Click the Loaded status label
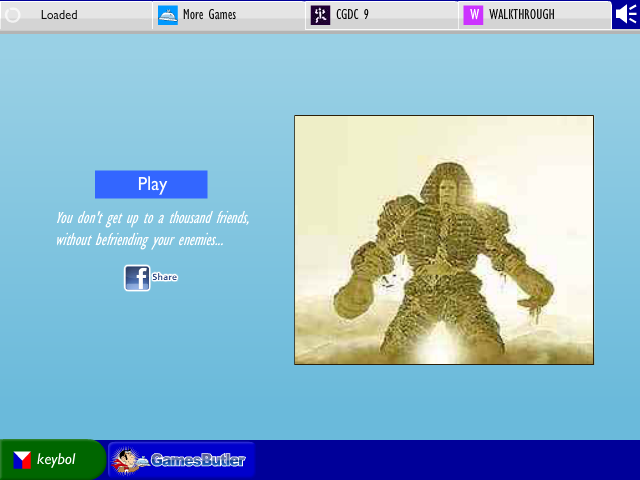 tap(59, 15)
